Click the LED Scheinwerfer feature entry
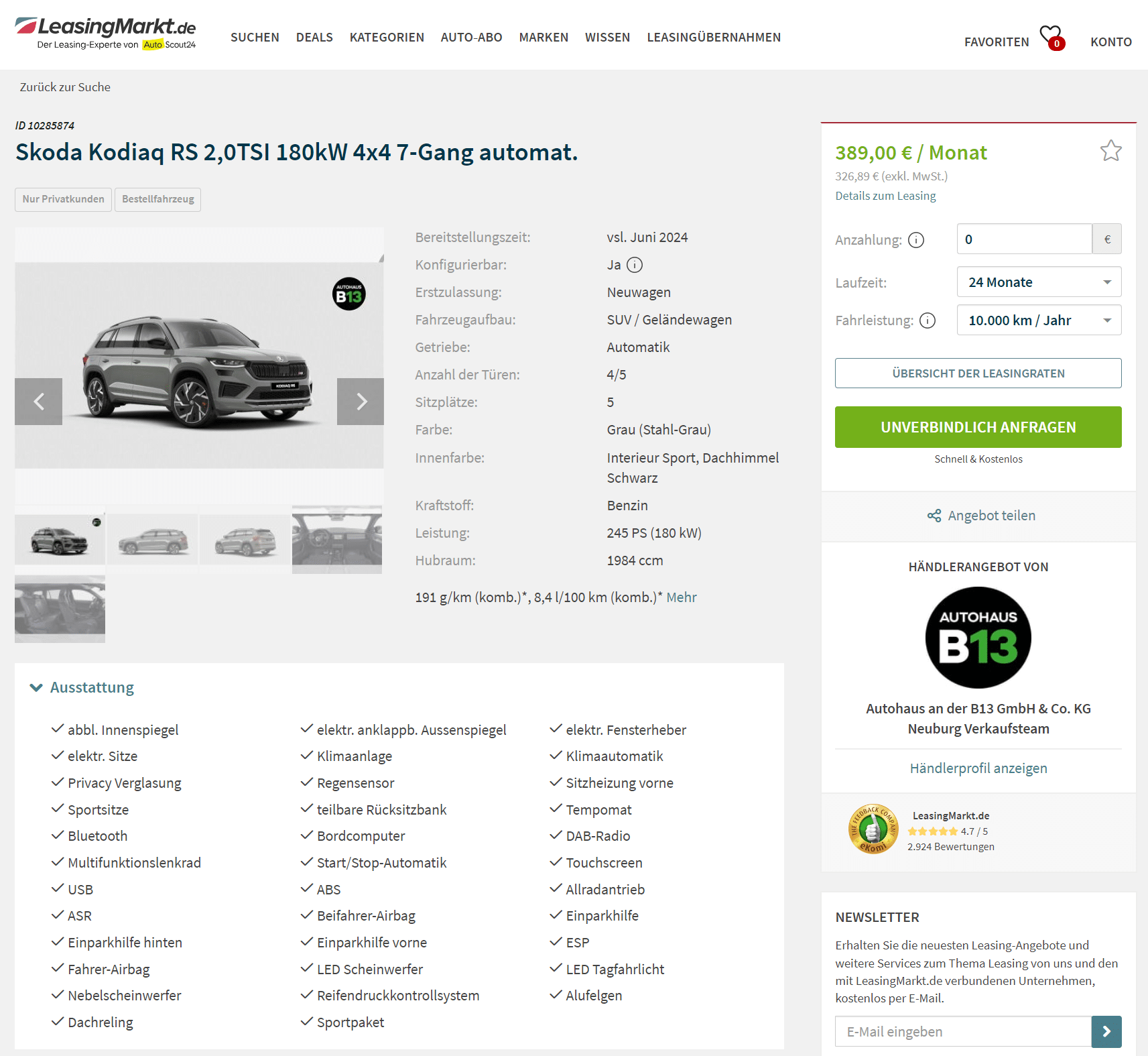Screen dimensions: 1148x1056 369,970
